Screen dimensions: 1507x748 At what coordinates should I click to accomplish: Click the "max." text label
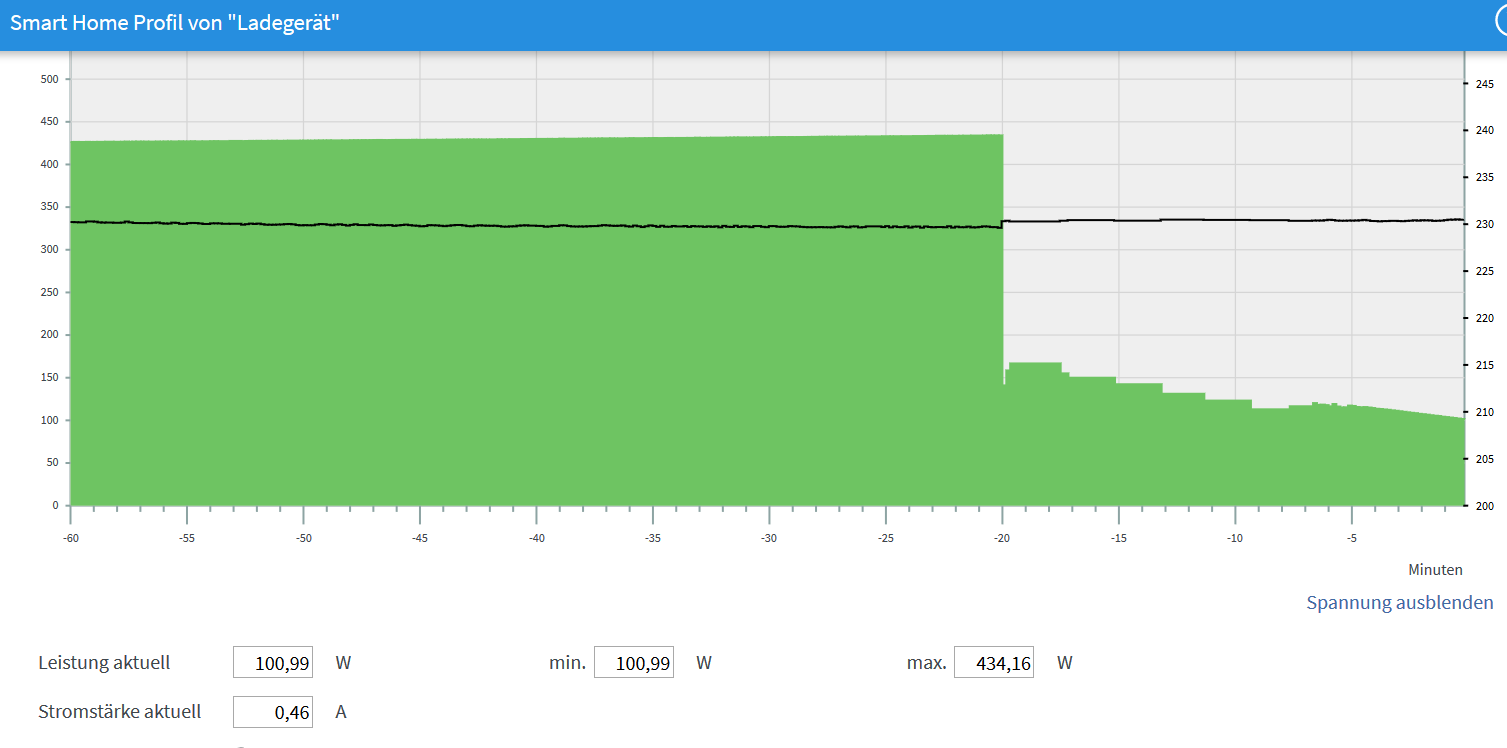click(925, 662)
